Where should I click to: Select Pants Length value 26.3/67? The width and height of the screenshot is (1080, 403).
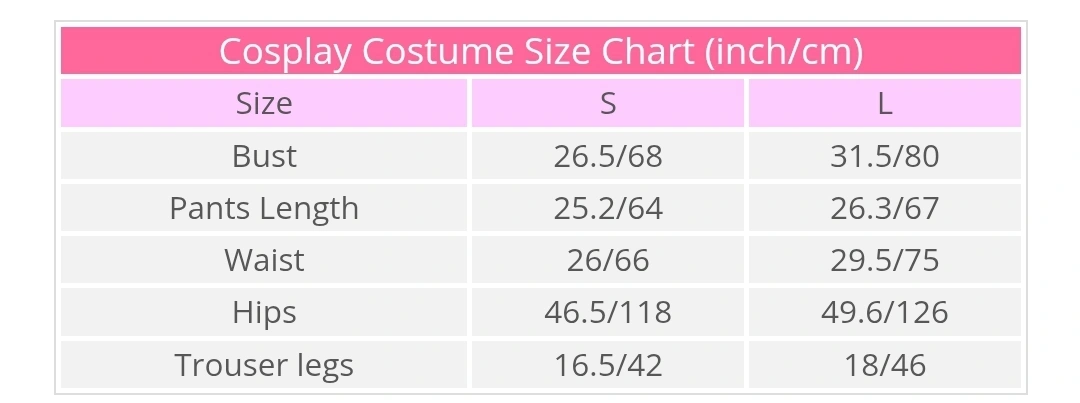[x=884, y=208]
